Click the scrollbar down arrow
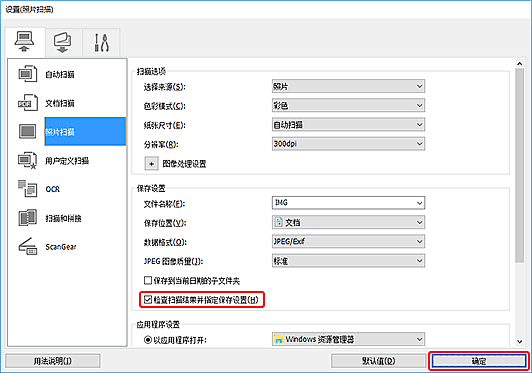532x373 pixels. [519, 341]
